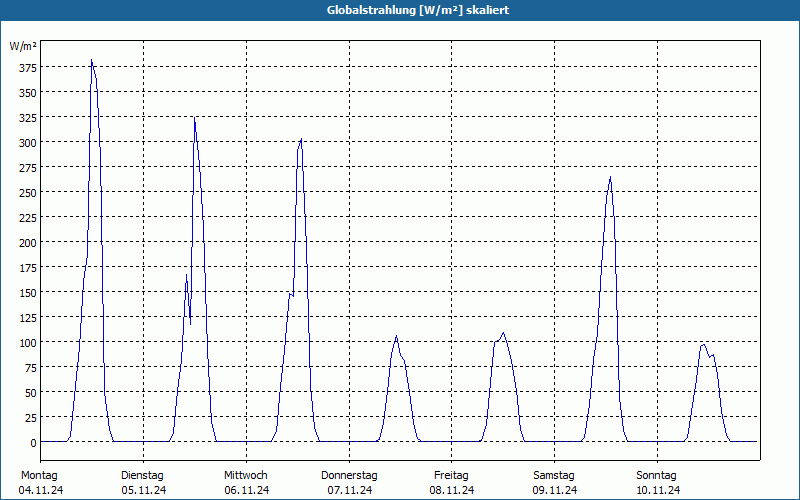Click Tuesday's radiation peak near 325

point(194,118)
